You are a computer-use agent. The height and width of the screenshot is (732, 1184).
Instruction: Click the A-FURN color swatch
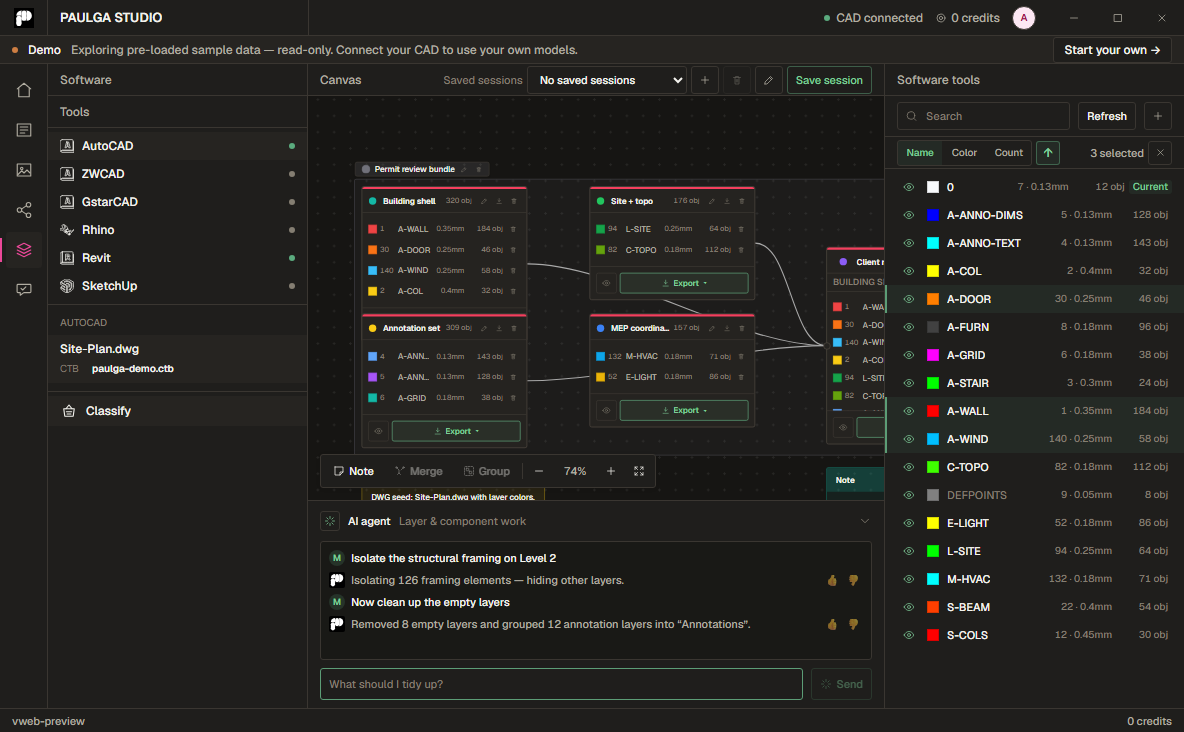point(933,327)
